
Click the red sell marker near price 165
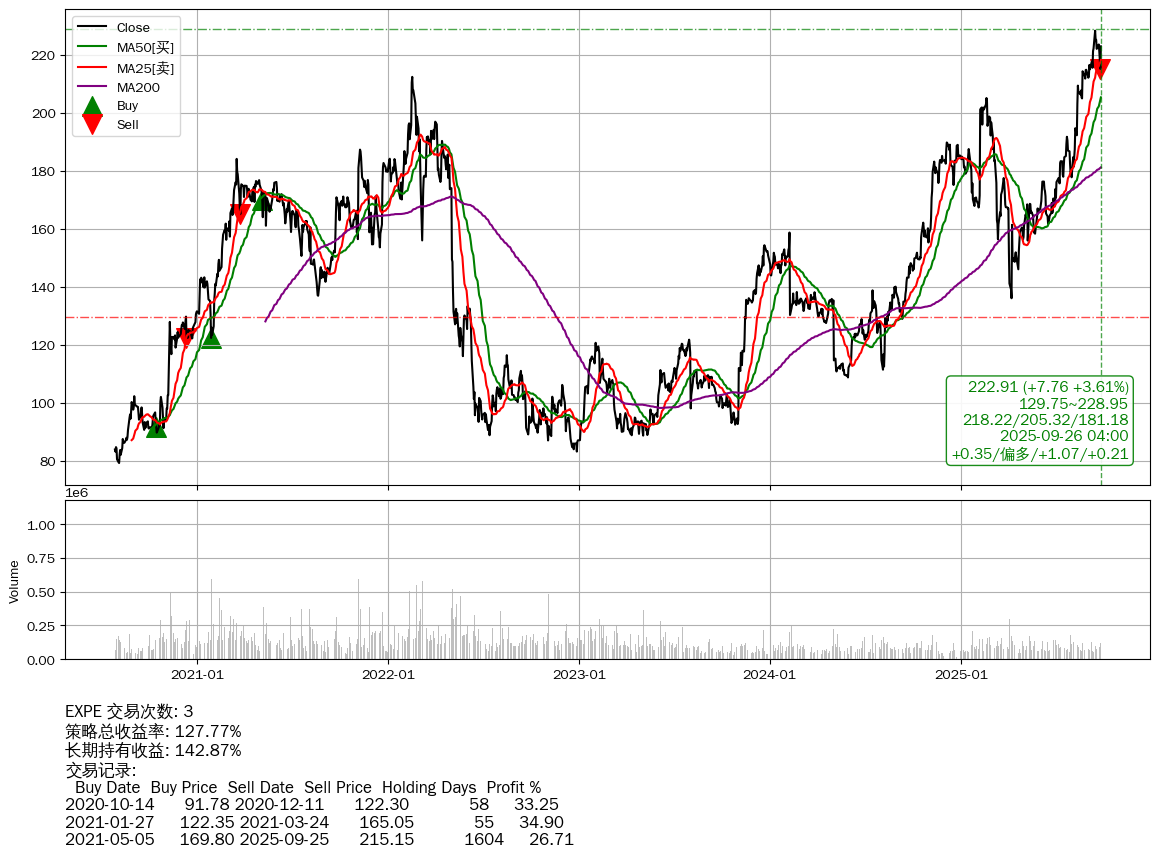point(240,214)
